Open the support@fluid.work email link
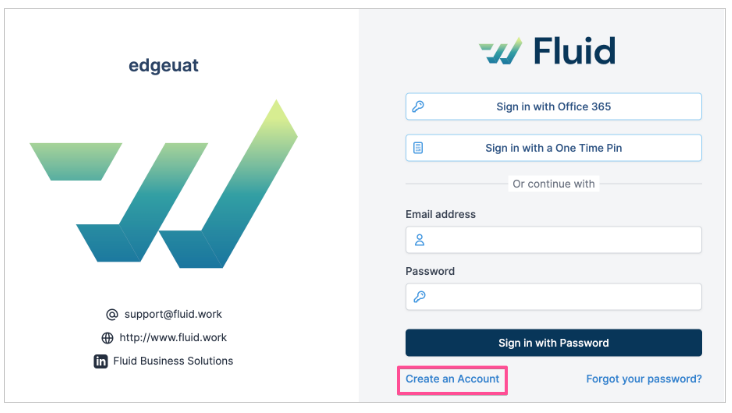Screen dimensions: 732x413 (173, 315)
